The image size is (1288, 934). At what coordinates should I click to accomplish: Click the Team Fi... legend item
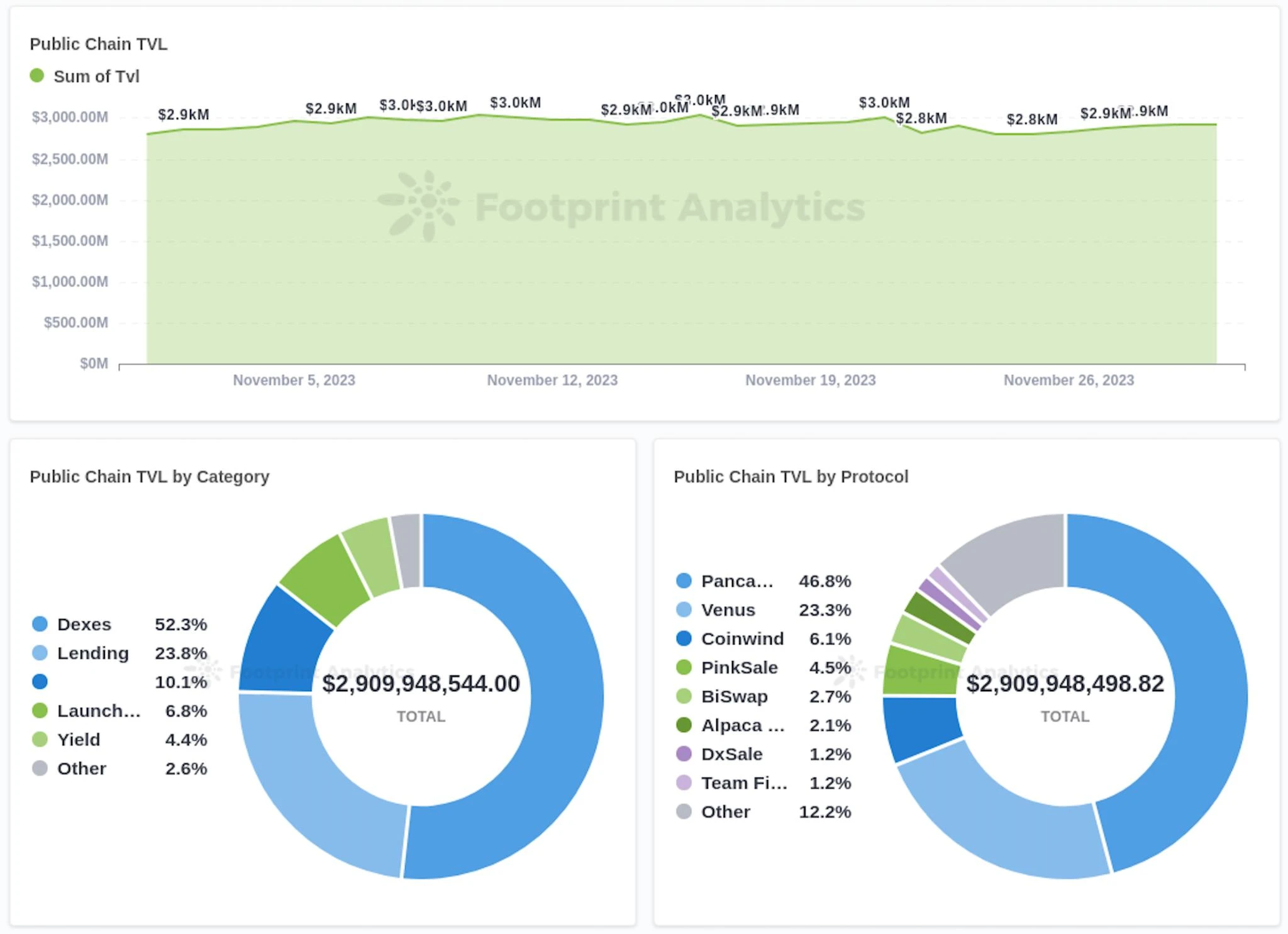[743, 783]
